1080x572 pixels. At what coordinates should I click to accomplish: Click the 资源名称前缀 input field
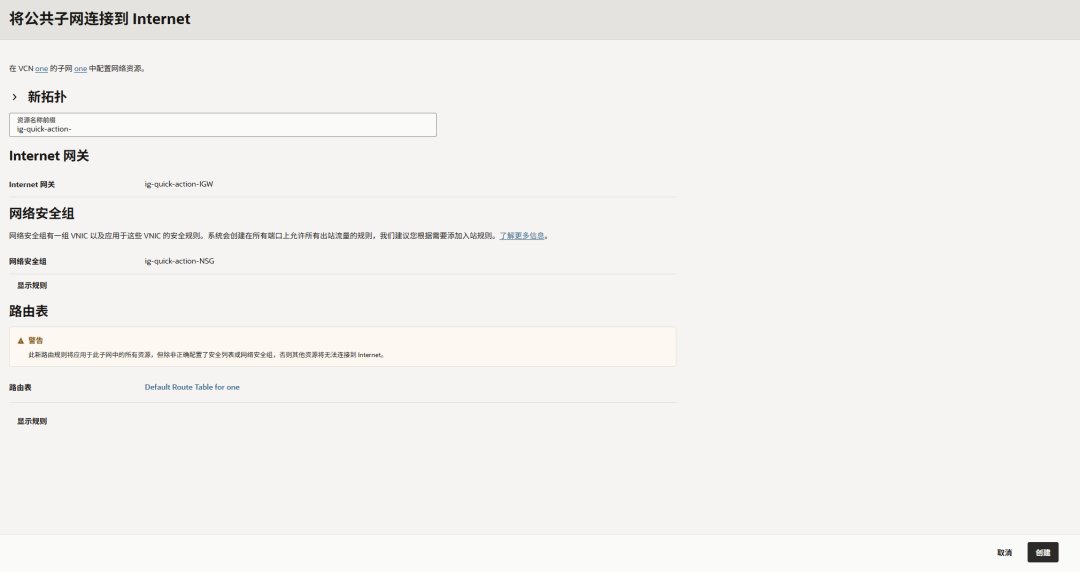tap(222, 125)
